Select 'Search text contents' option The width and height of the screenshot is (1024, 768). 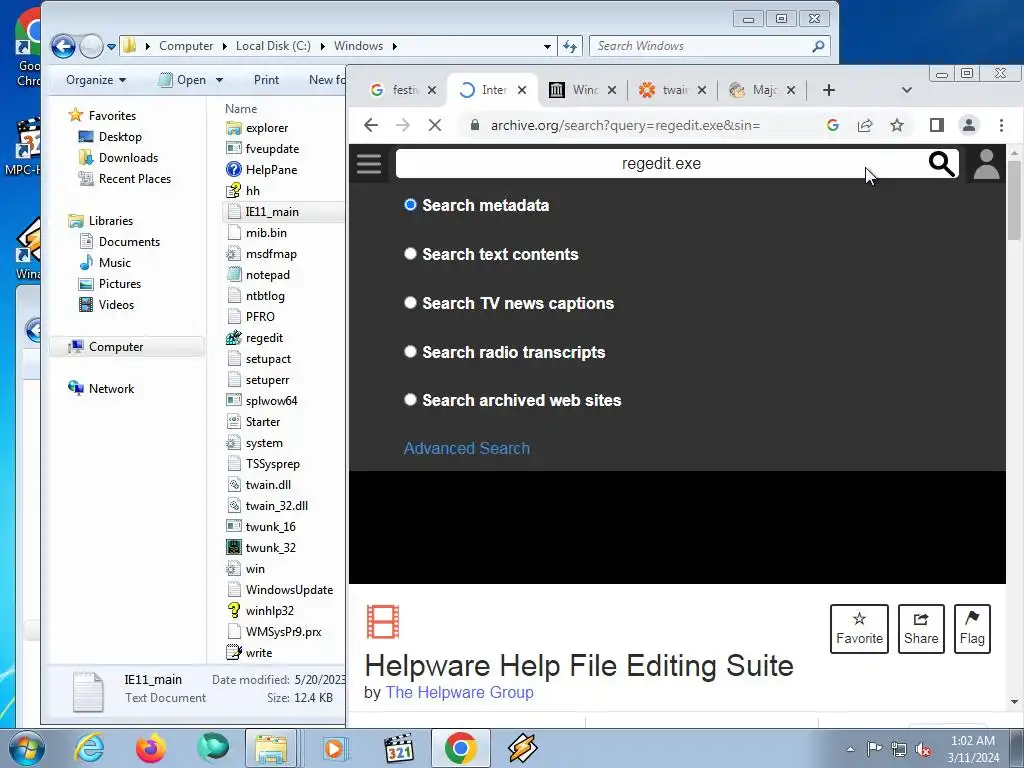coord(410,254)
